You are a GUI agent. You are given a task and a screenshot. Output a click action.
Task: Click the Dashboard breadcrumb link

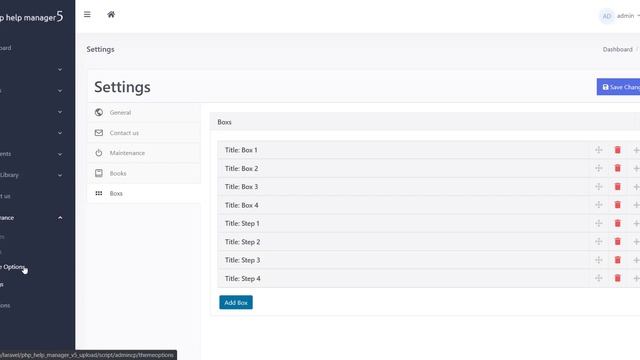click(x=618, y=49)
